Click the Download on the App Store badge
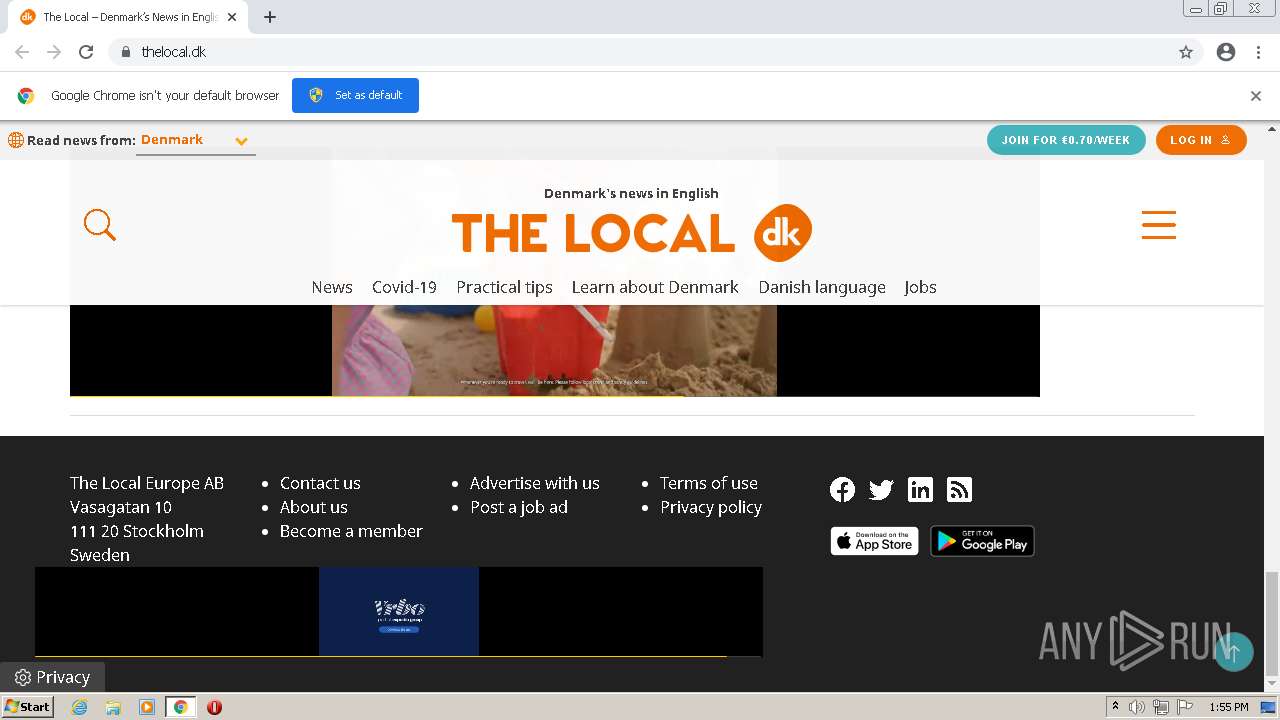 tap(874, 541)
